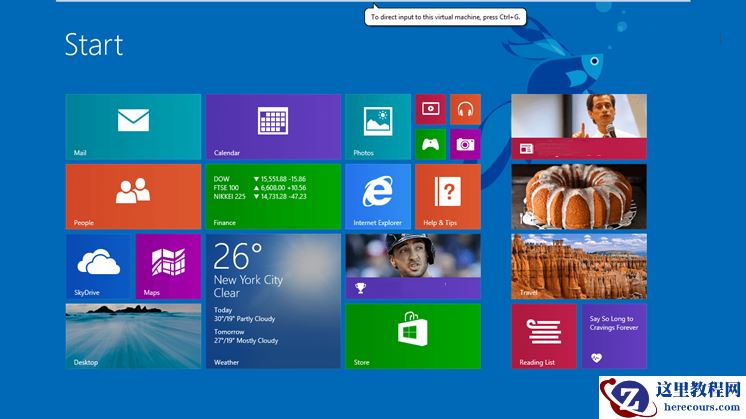Click the 'Tomorrow' forecast text
Image resolution: width=746 pixels, height=419 pixels.
[x=229, y=331]
